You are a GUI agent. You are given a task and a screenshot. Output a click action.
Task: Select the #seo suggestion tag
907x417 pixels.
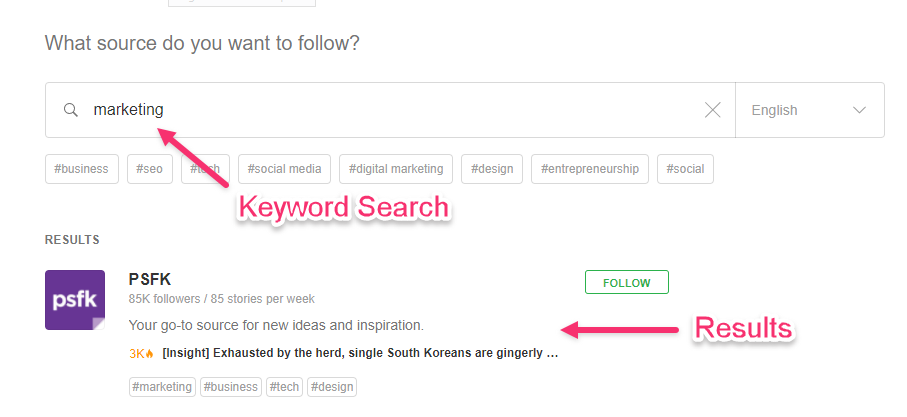click(150, 169)
